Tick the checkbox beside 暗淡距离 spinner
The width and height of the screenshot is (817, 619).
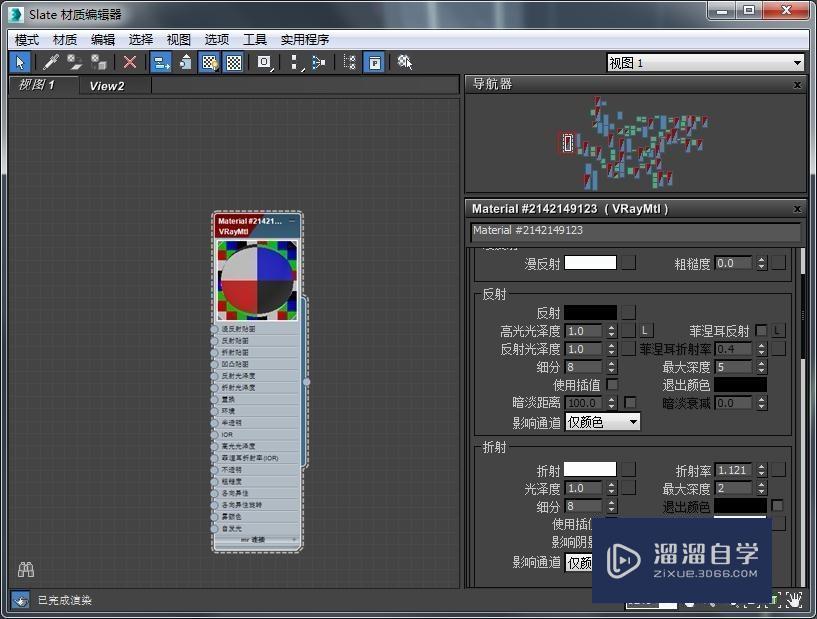click(x=630, y=403)
